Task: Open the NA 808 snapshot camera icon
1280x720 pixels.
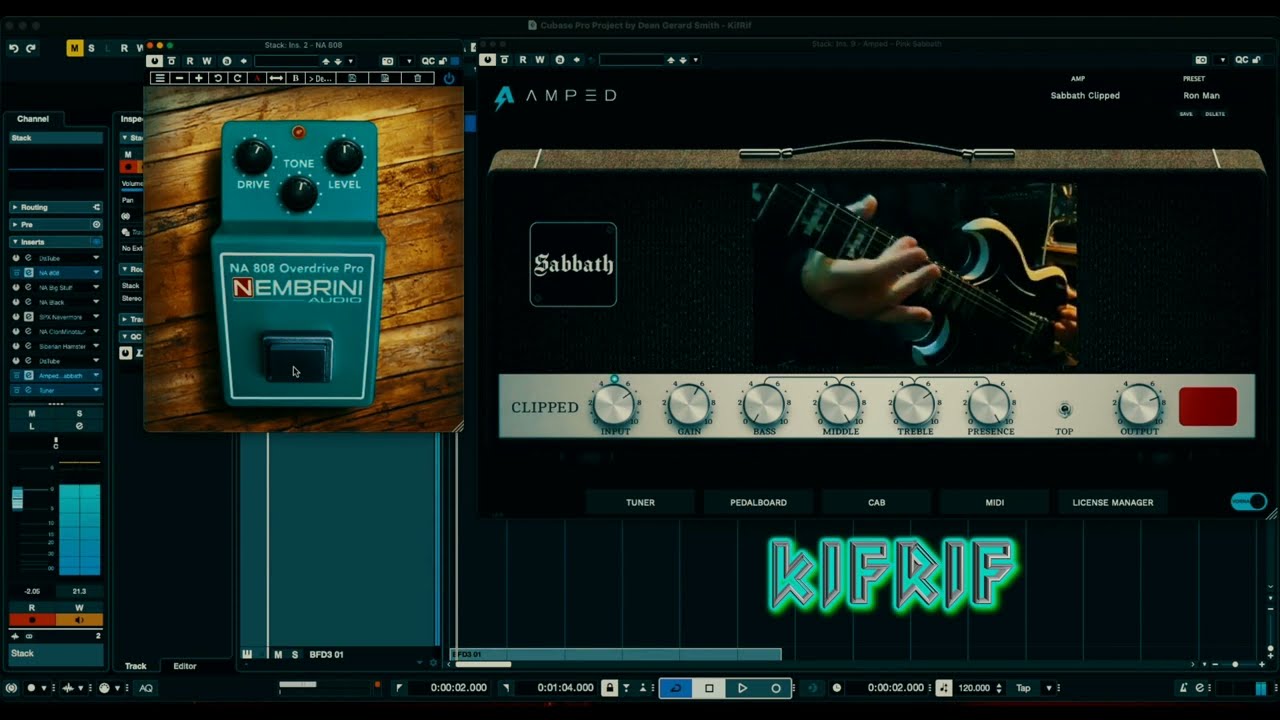Action: [x=387, y=61]
